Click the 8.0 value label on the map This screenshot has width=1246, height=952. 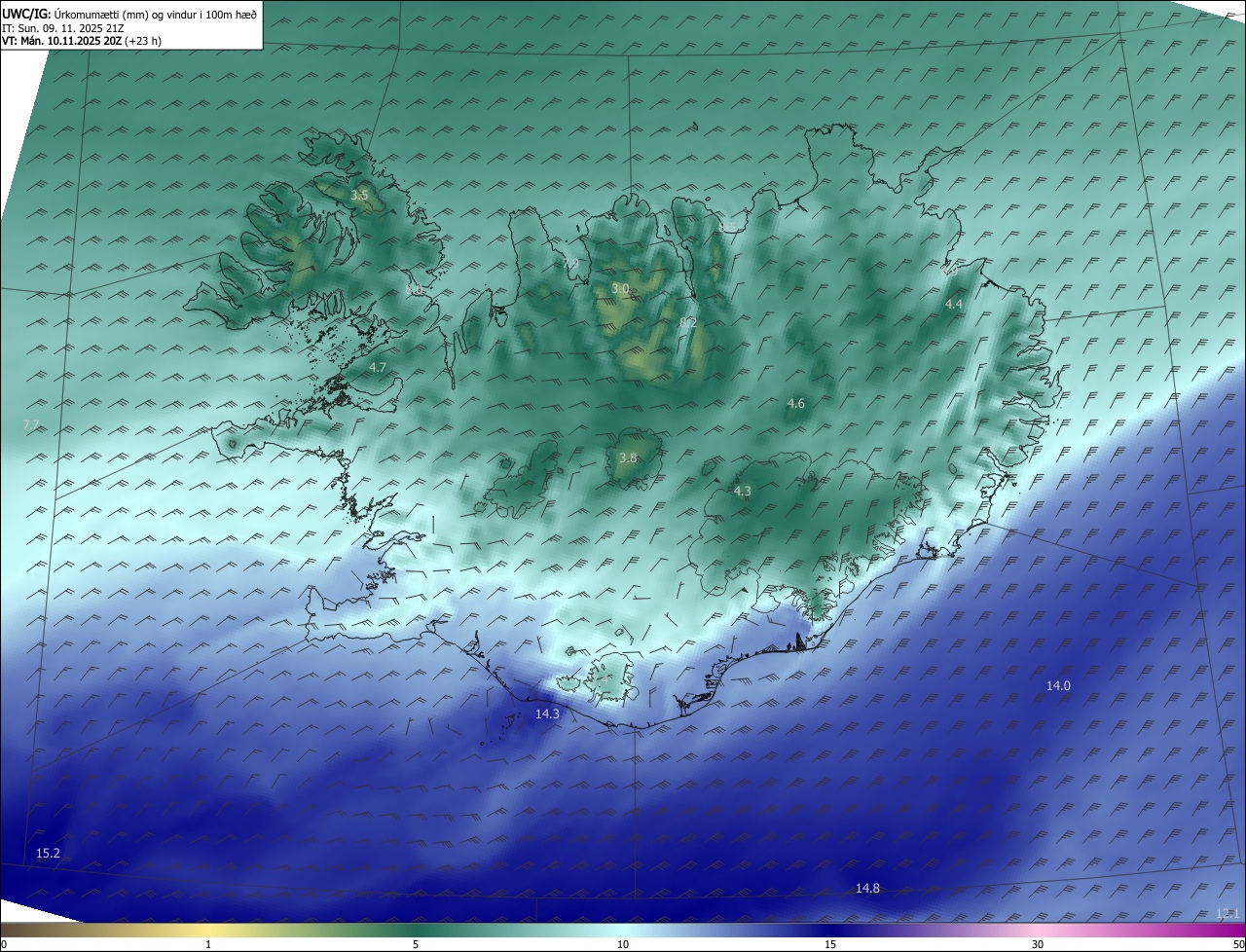click(414, 290)
